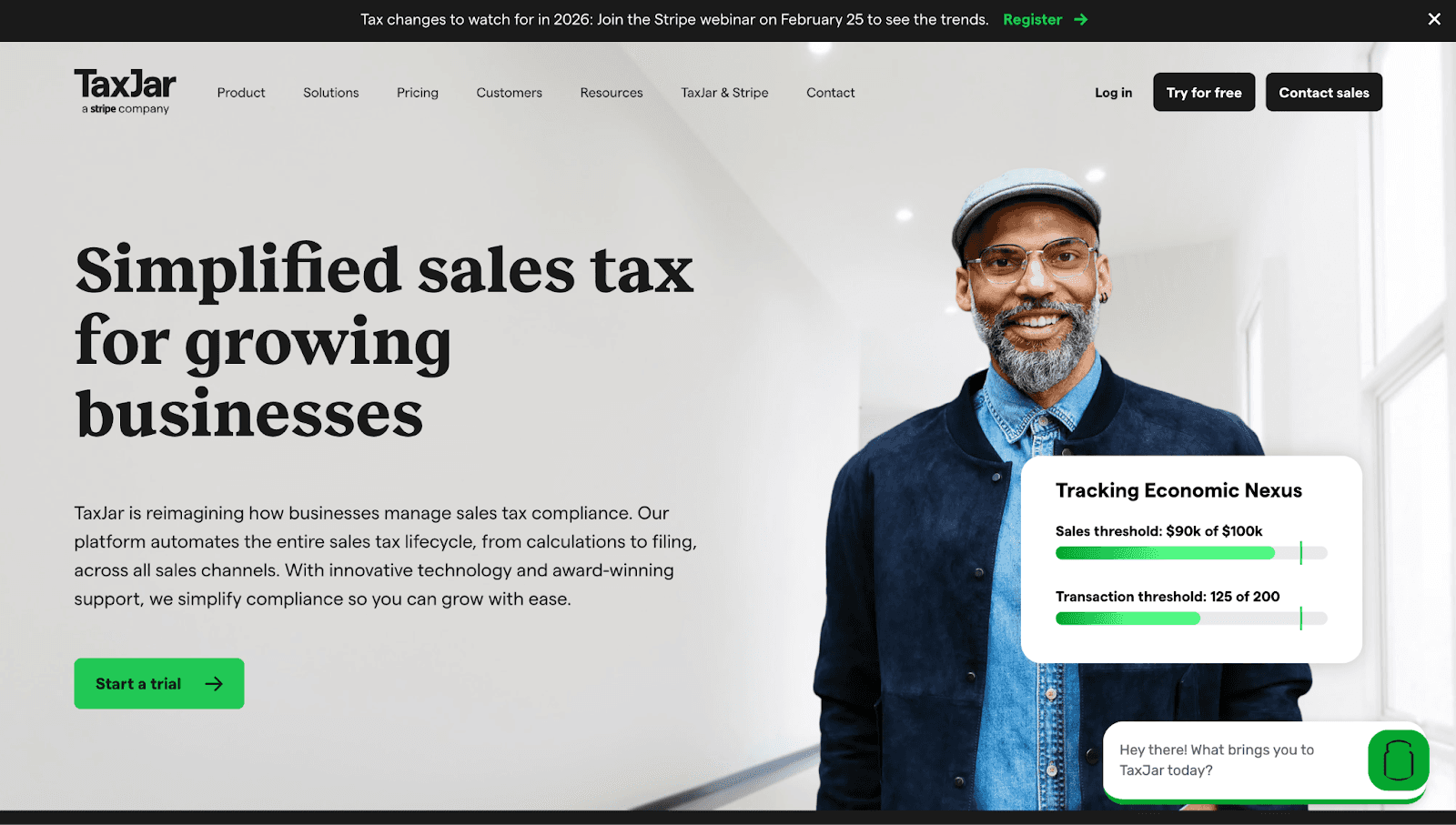Screen dimensions: 1456x825
Task: Click the Transaction threshold progress bar
Action: pos(1191,619)
